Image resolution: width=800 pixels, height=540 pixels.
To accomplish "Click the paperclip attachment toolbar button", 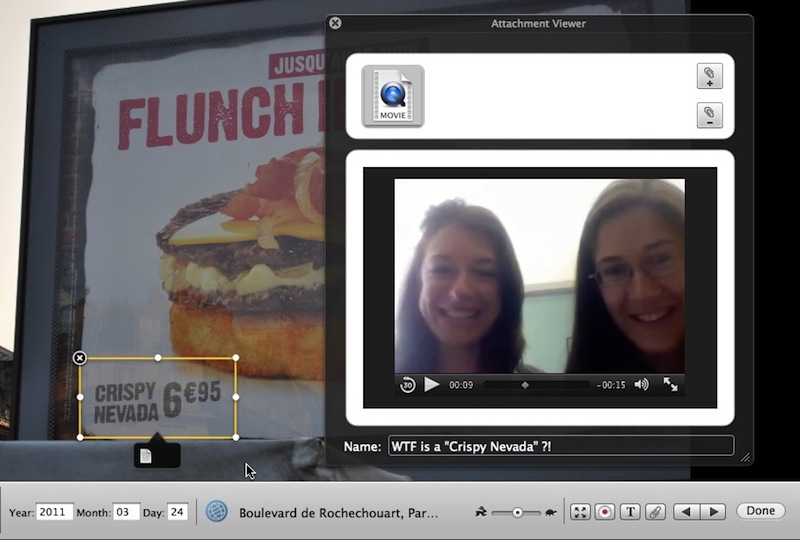I will [655, 512].
